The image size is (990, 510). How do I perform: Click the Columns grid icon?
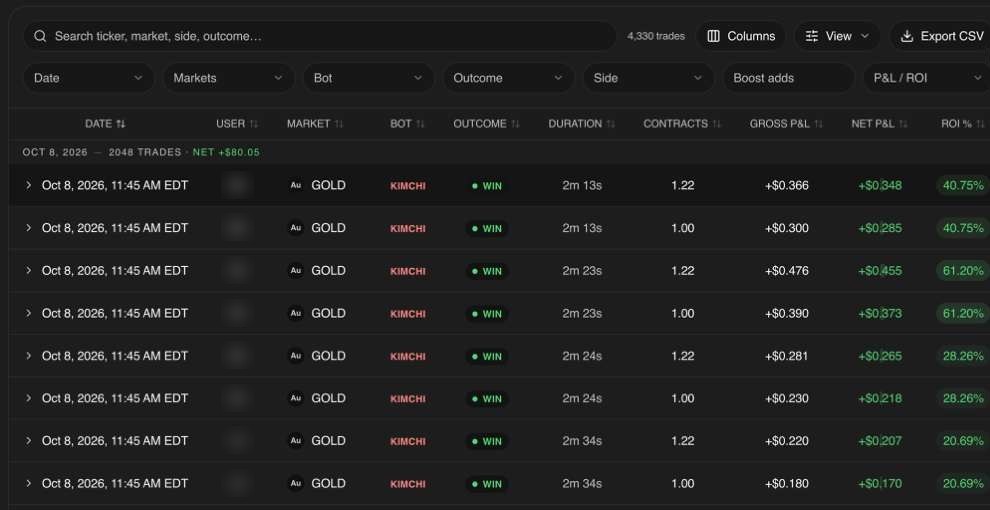point(713,36)
